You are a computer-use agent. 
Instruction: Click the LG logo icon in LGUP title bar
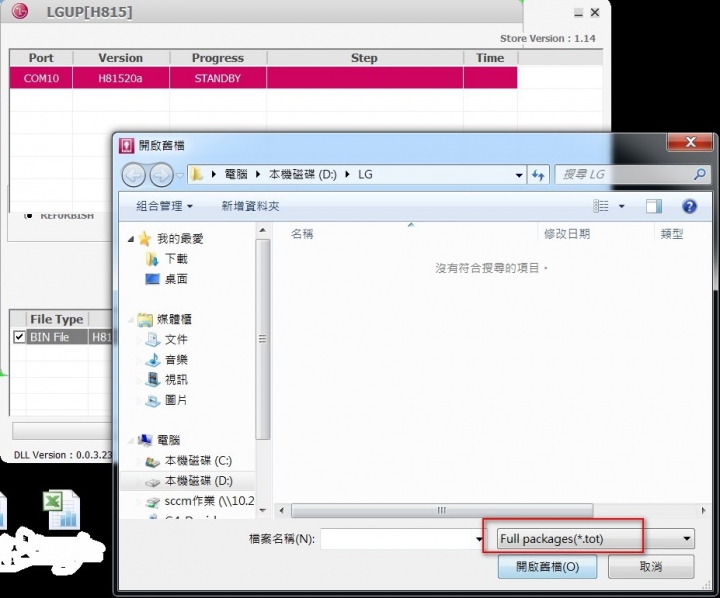coord(20,11)
